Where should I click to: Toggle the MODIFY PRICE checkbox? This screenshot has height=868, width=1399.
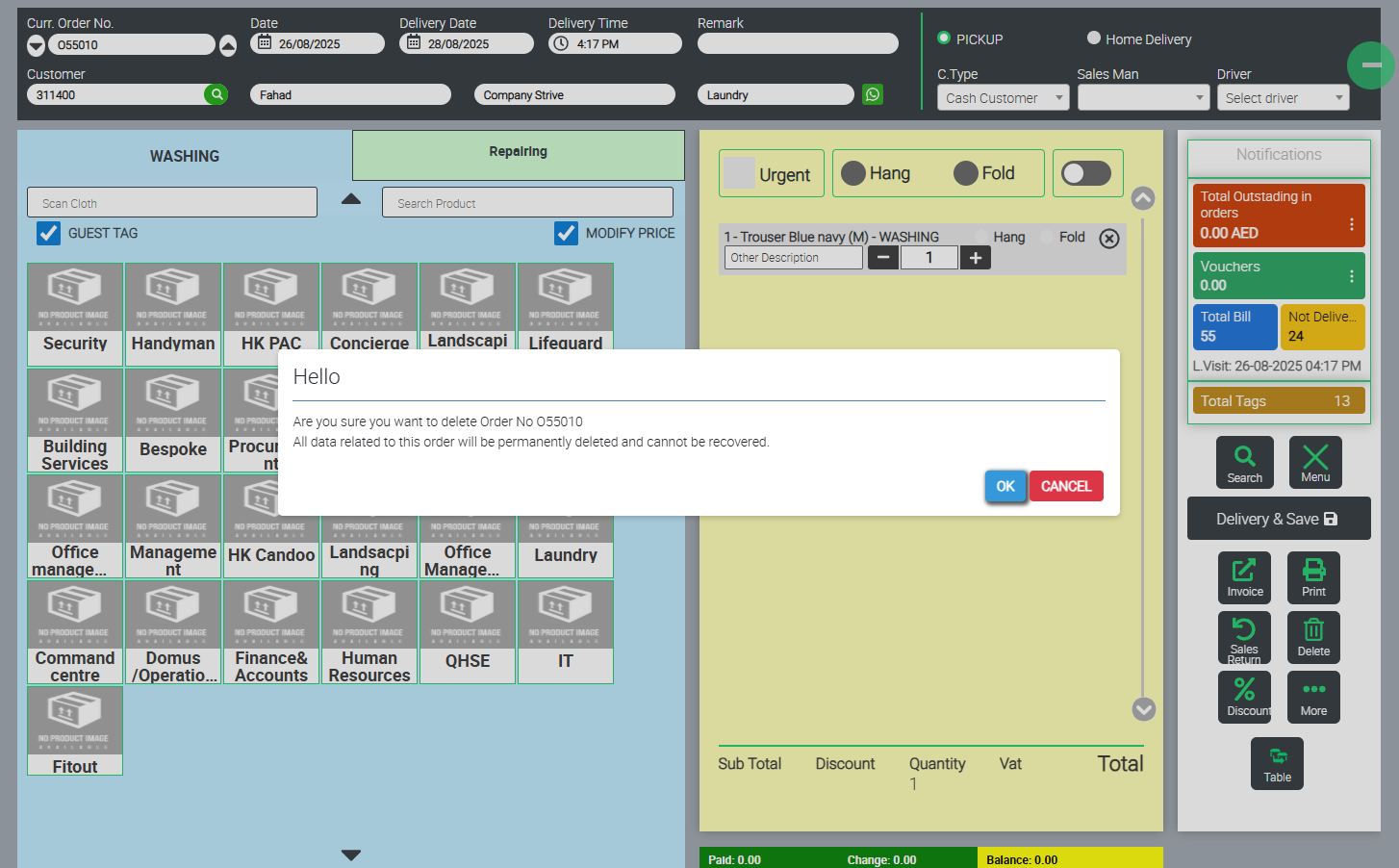pos(567,233)
